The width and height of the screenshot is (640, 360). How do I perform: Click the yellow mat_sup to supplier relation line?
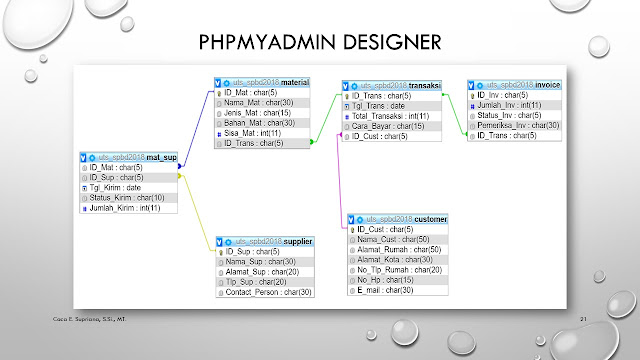198,213
